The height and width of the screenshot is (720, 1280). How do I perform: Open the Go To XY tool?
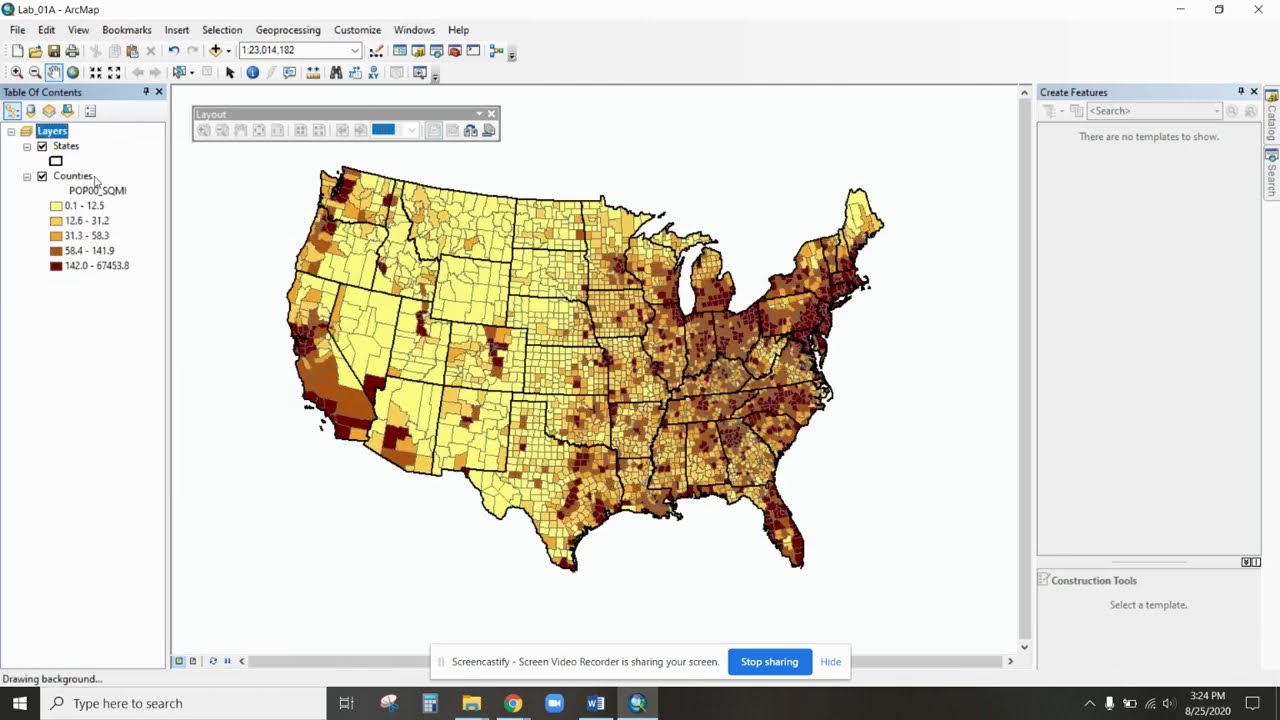[374, 72]
